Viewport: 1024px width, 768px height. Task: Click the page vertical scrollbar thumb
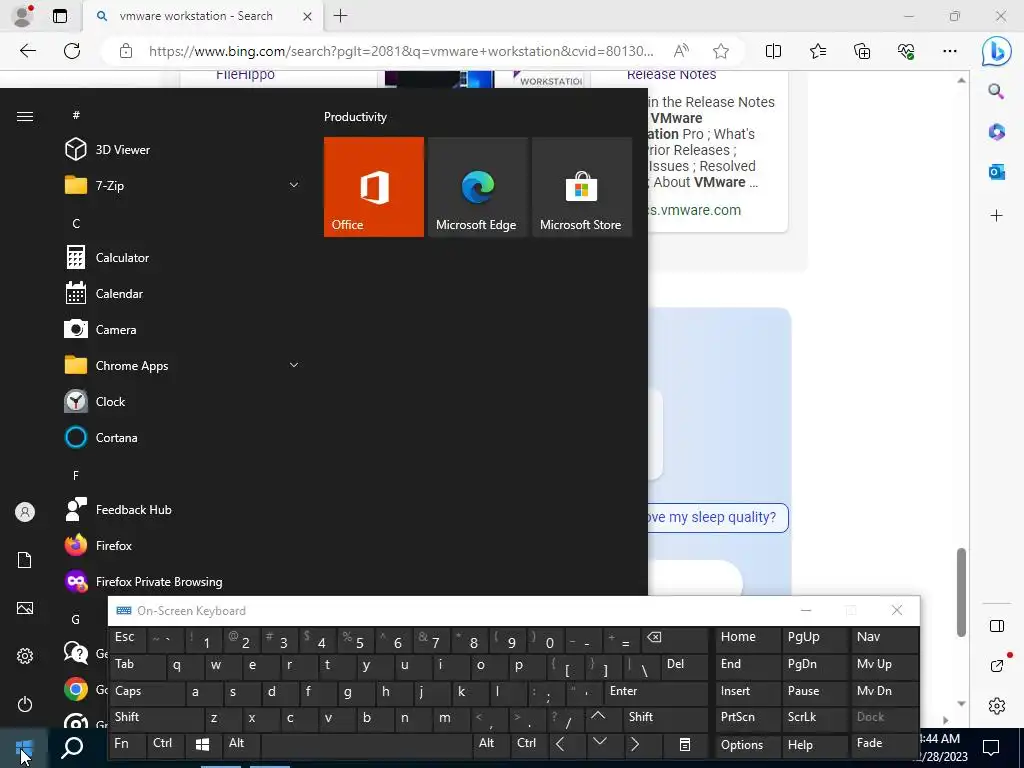click(961, 592)
